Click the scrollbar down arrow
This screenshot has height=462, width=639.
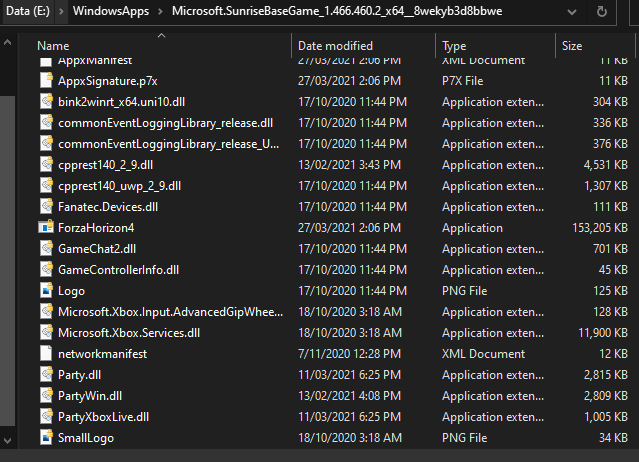[x=7, y=440]
